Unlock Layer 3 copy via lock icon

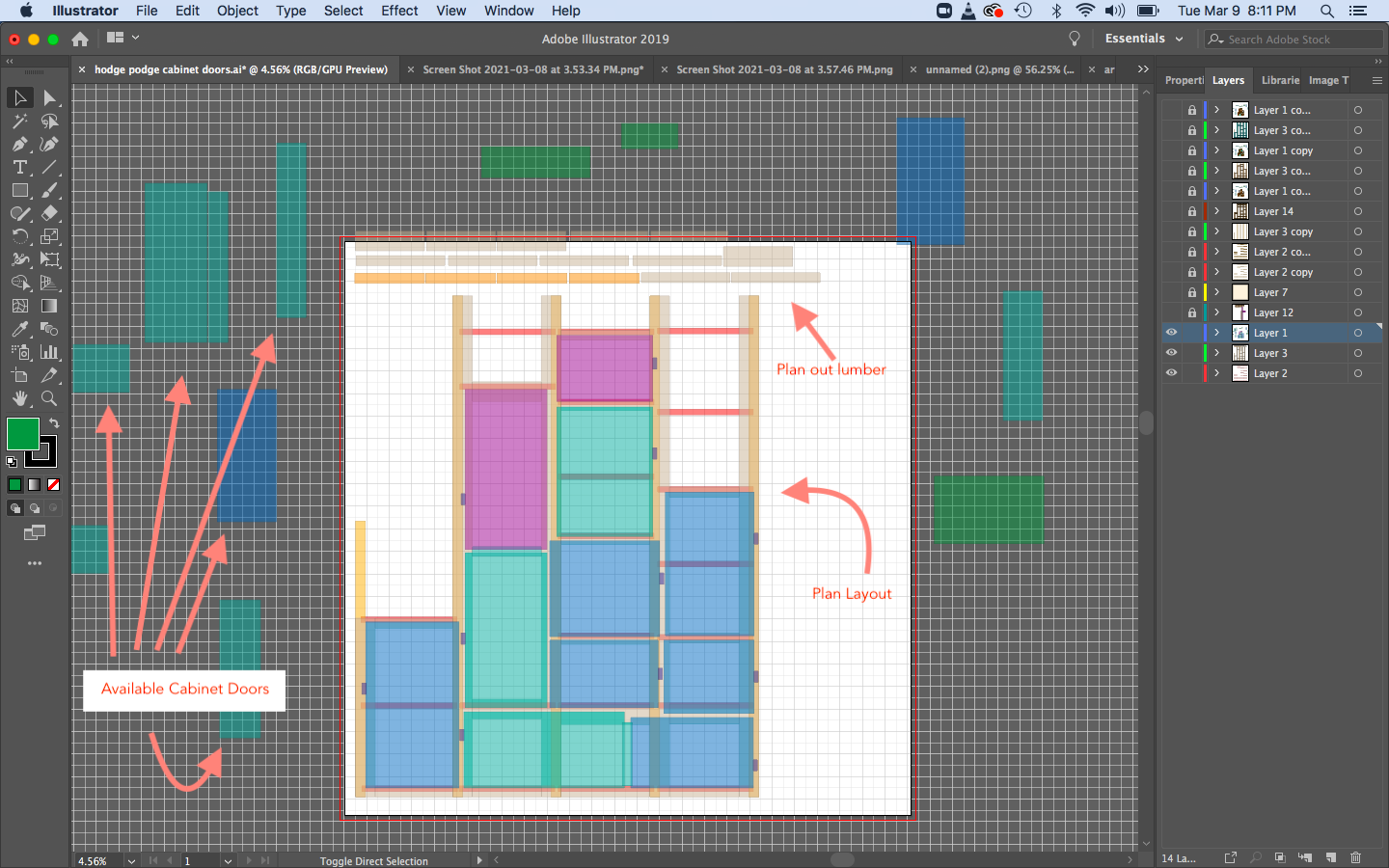pyautogui.click(x=1192, y=231)
